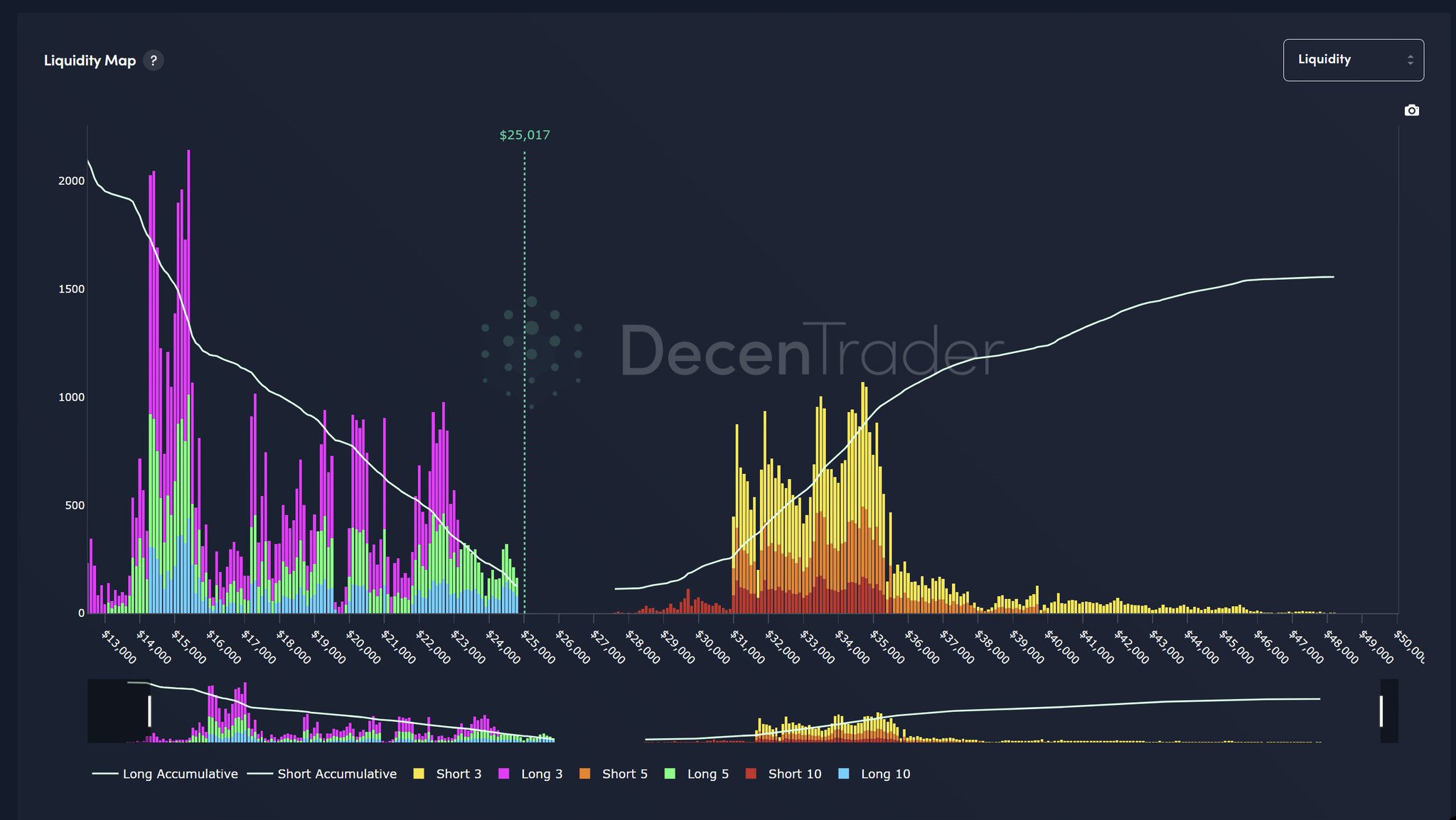Image resolution: width=1456 pixels, height=820 pixels.
Task: Toggle the Short Accumulative legend entry
Action: tap(322, 774)
